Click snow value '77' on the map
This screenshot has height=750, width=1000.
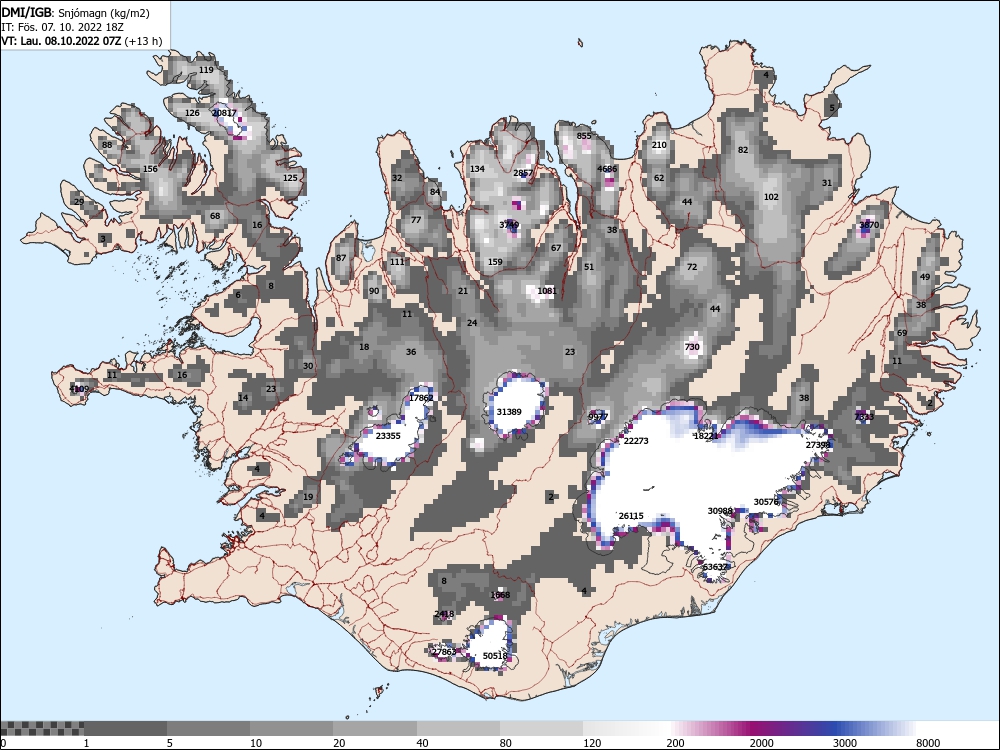pos(416,219)
